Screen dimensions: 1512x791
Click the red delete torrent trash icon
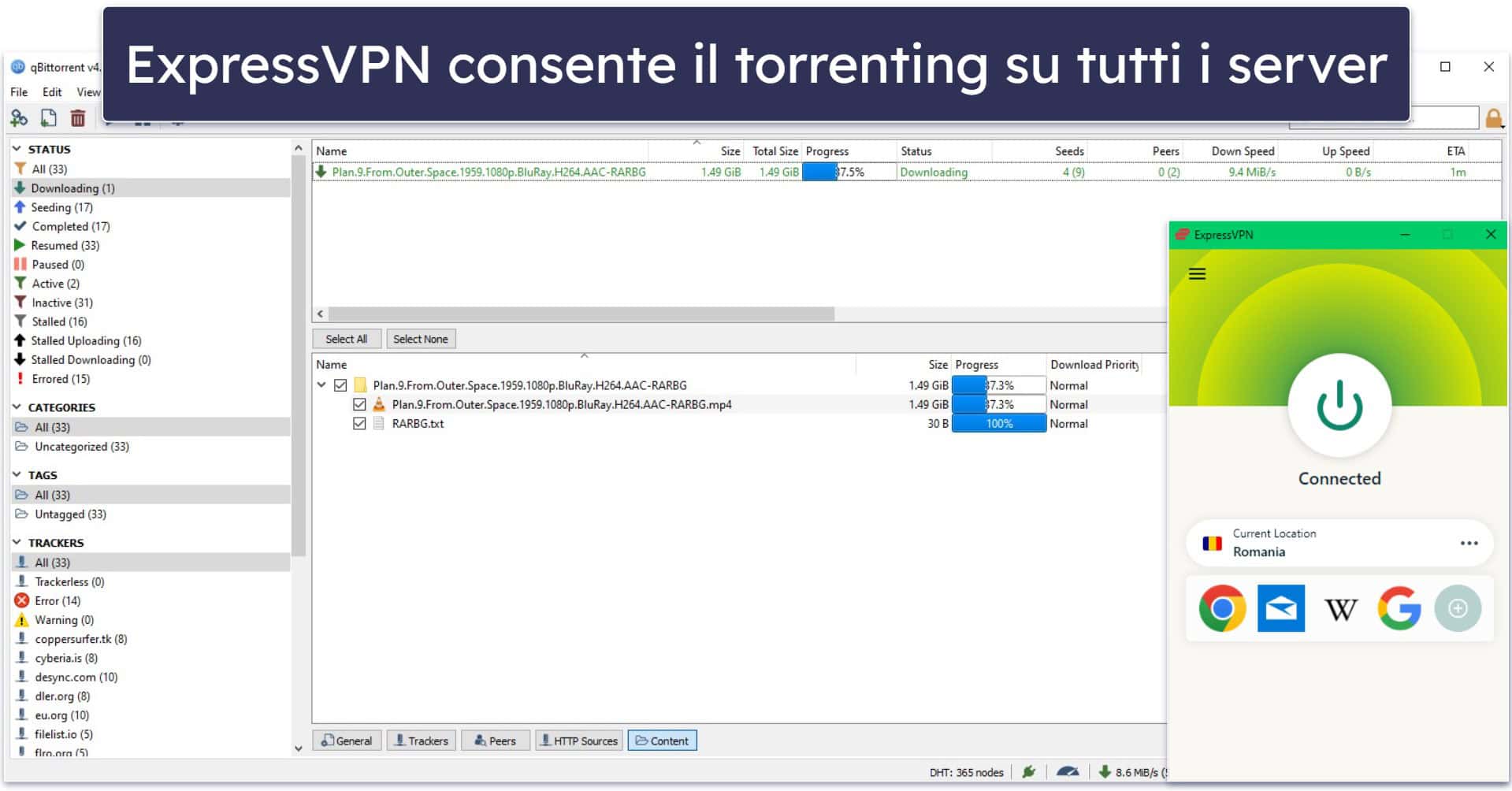78,118
